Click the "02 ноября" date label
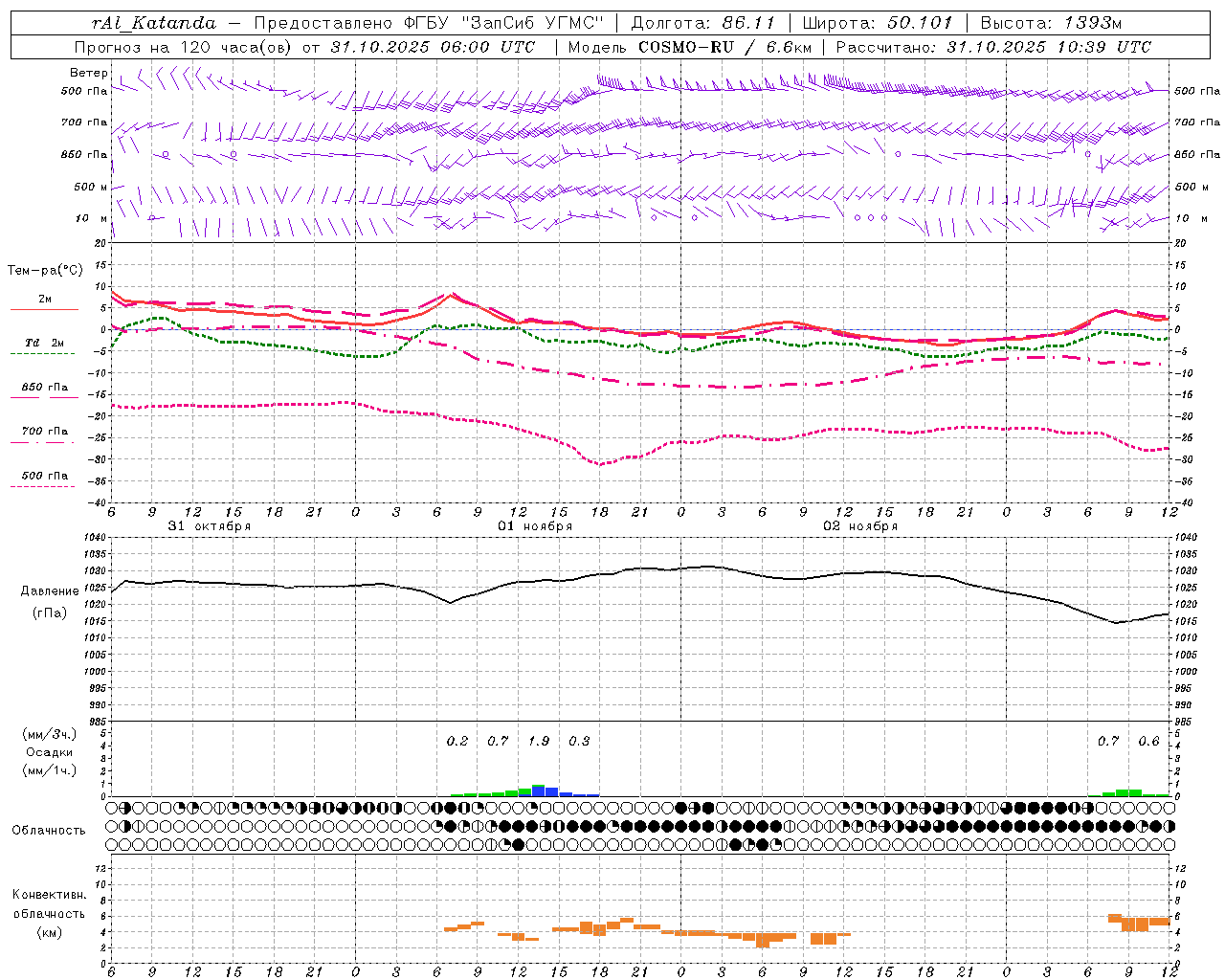 [x=860, y=526]
